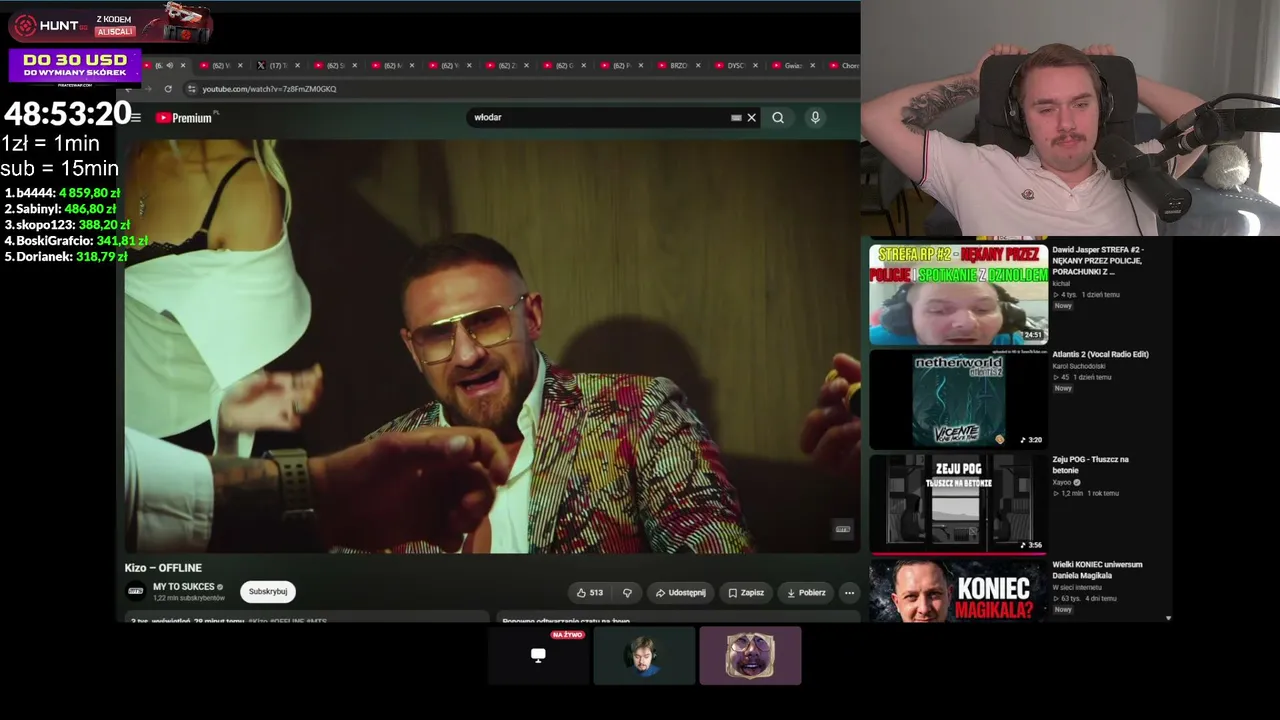Click the '1,22 mln subskrybentów' subscriber count

click(189, 598)
